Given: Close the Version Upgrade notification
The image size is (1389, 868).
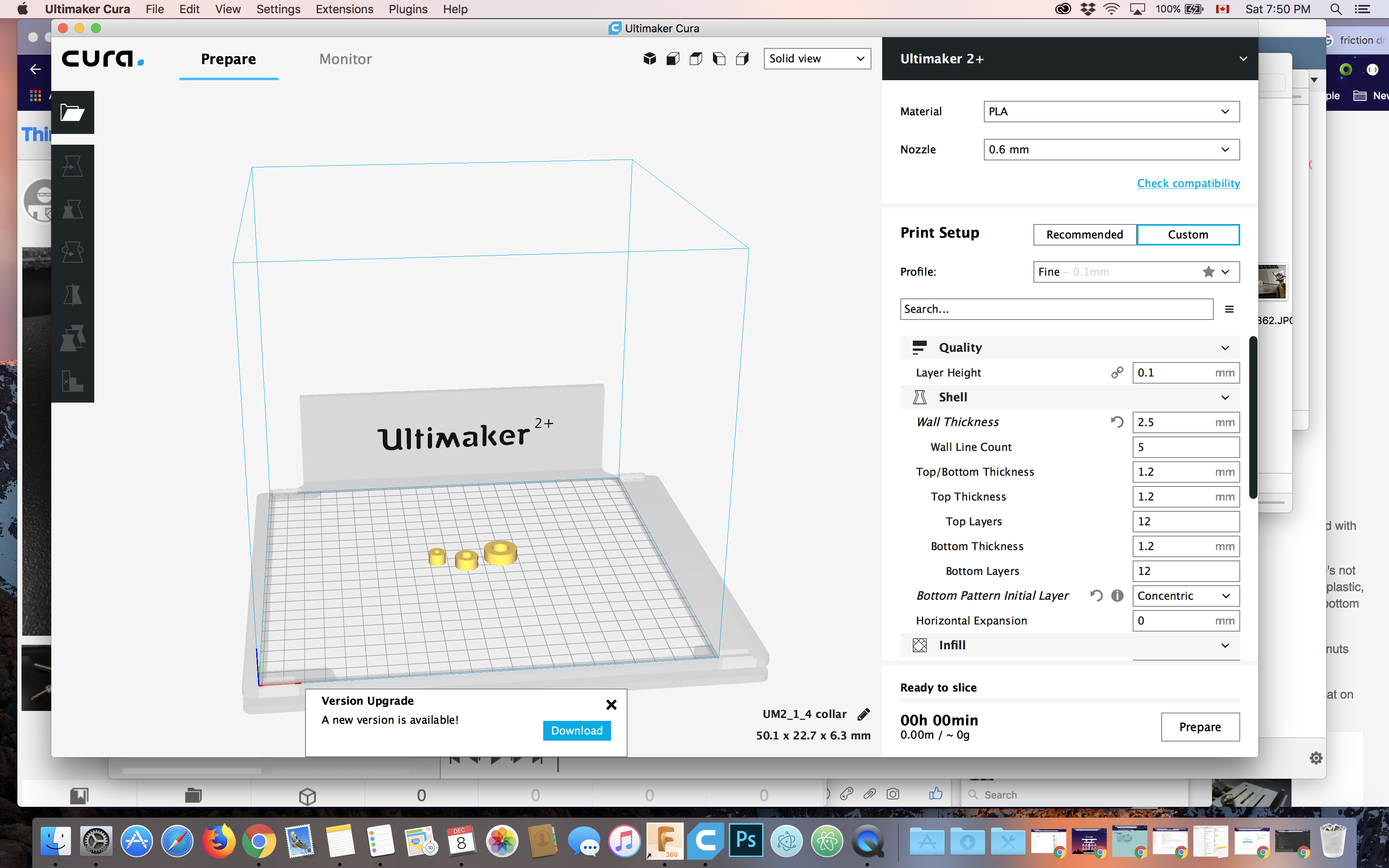Looking at the screenshot, I should 611,704.
